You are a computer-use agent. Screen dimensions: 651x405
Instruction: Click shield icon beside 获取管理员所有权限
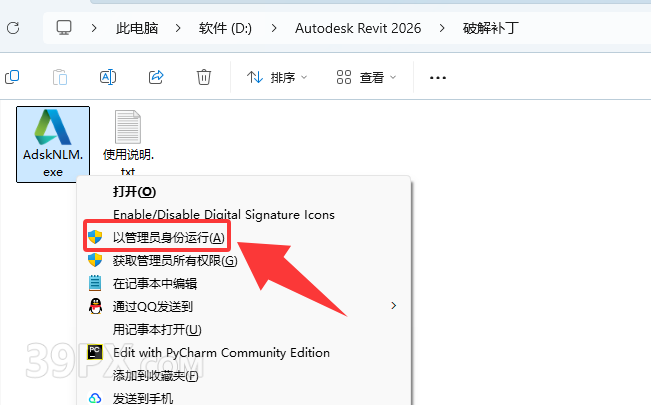coord(95,260)
